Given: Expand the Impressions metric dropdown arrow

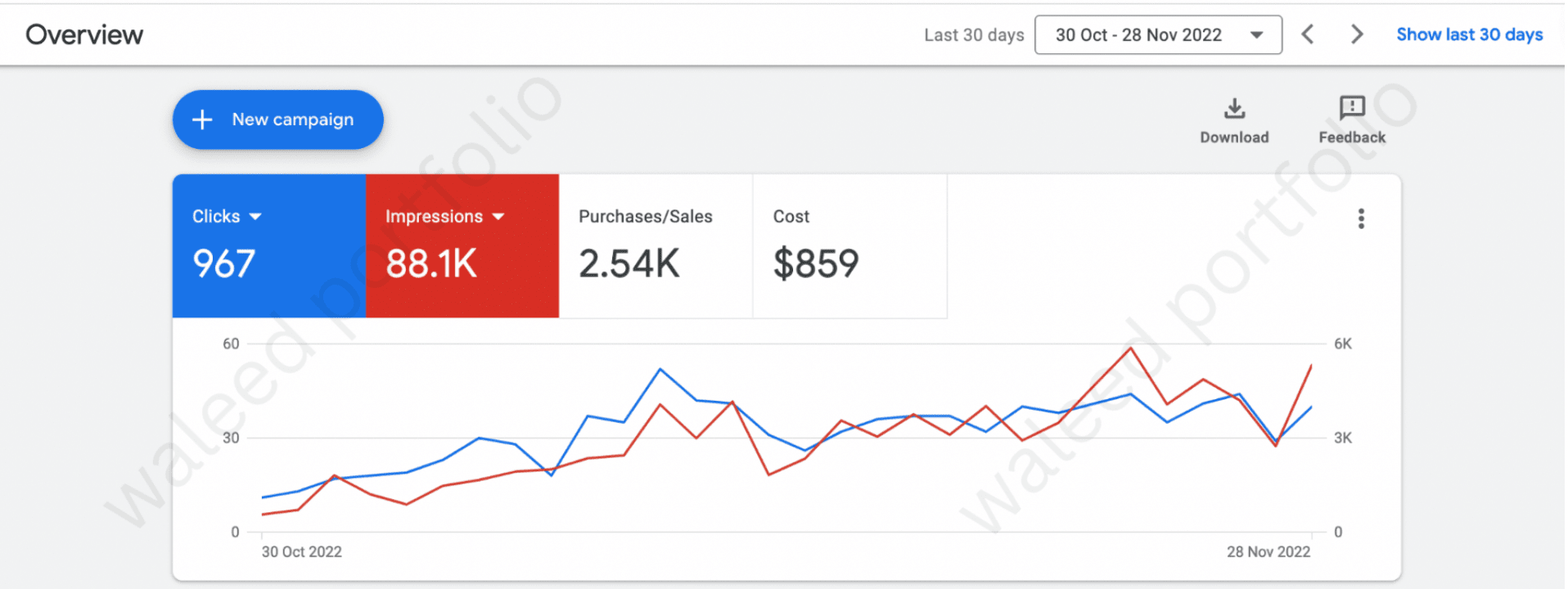Looking at the screenshot, I should [x=498, y=217].
